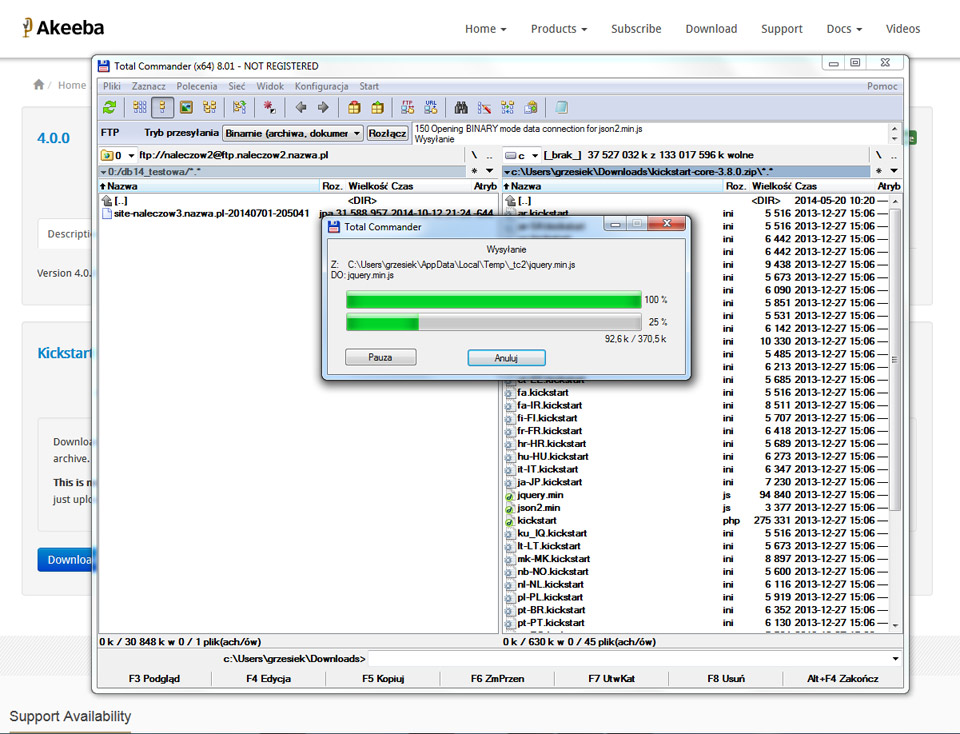Open new FTP URL connection icon
Image resolution: width=960 pixels, height=734 pixels.
click(430, 108)
